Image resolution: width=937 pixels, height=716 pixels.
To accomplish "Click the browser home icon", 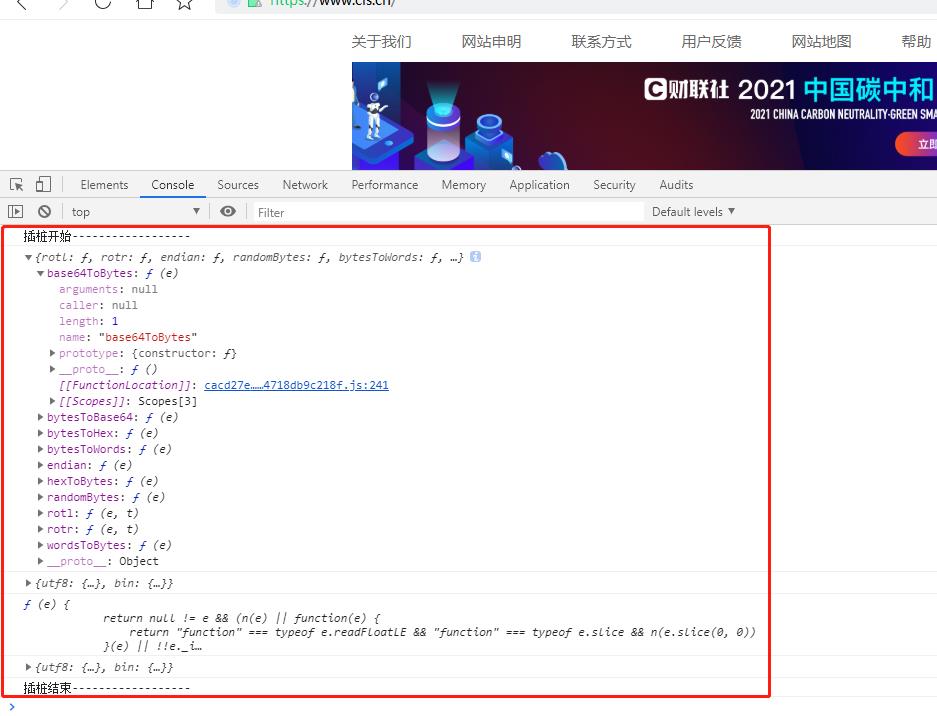I will tap(145, 4).
